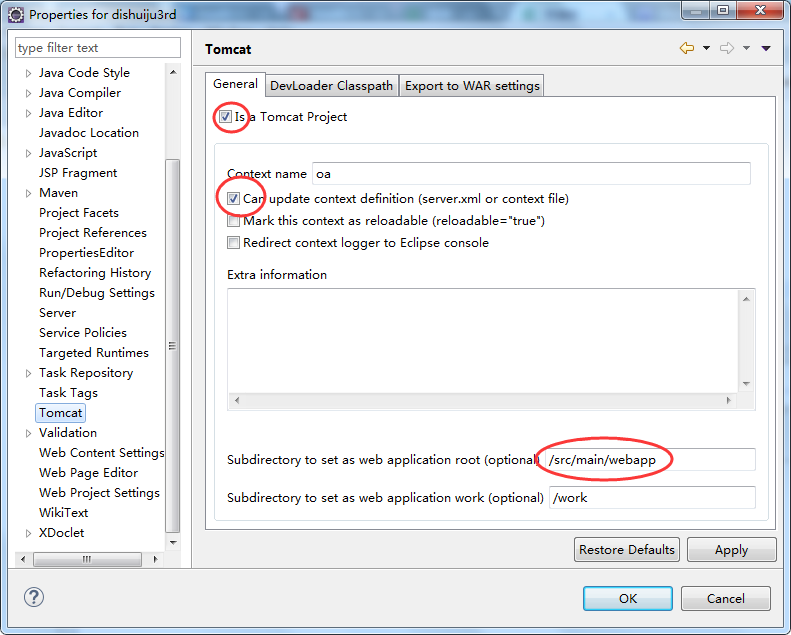Expand the JavaScript node

[x=28, y=153]
